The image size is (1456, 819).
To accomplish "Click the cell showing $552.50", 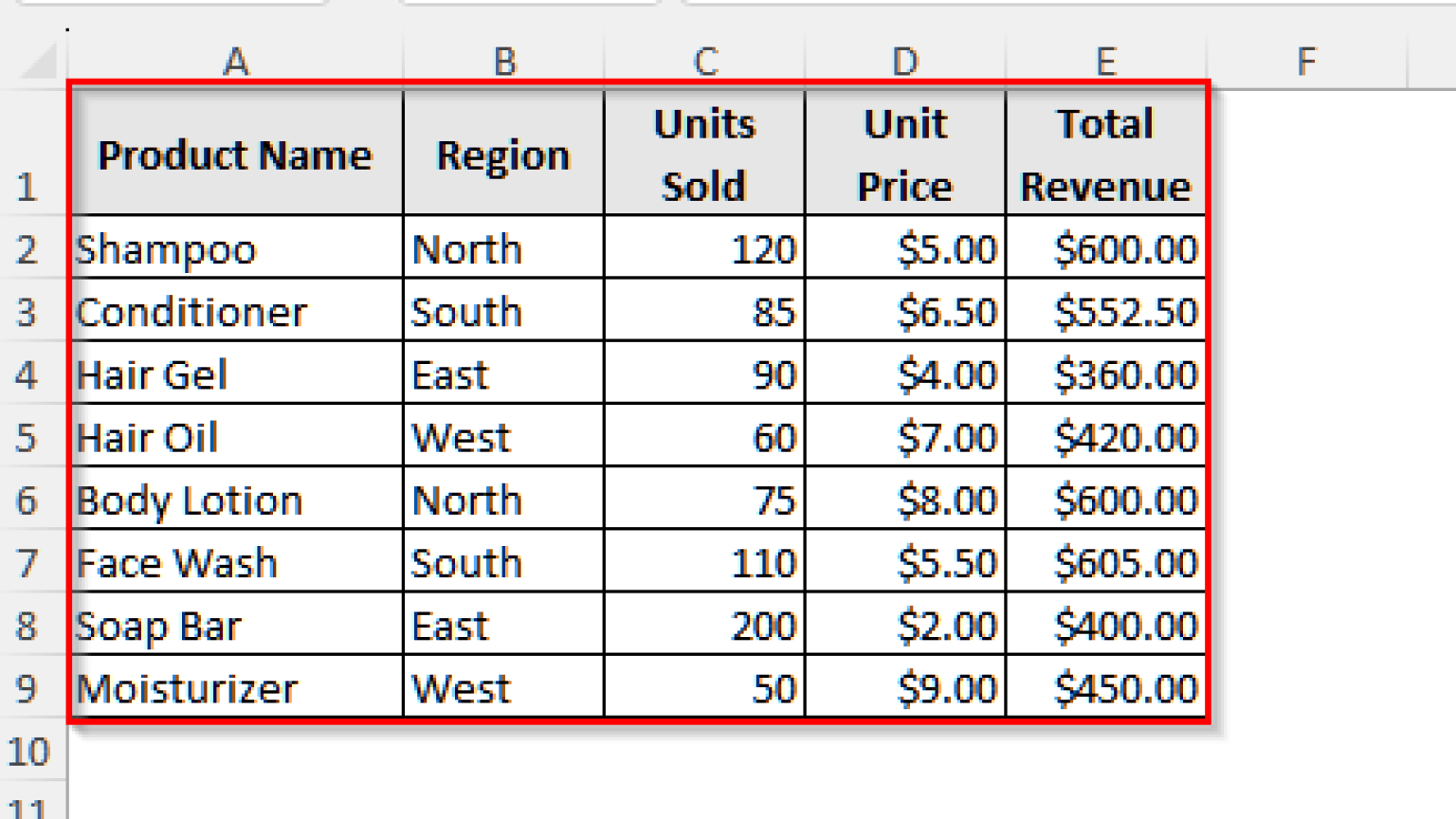I will (1105, 312).
